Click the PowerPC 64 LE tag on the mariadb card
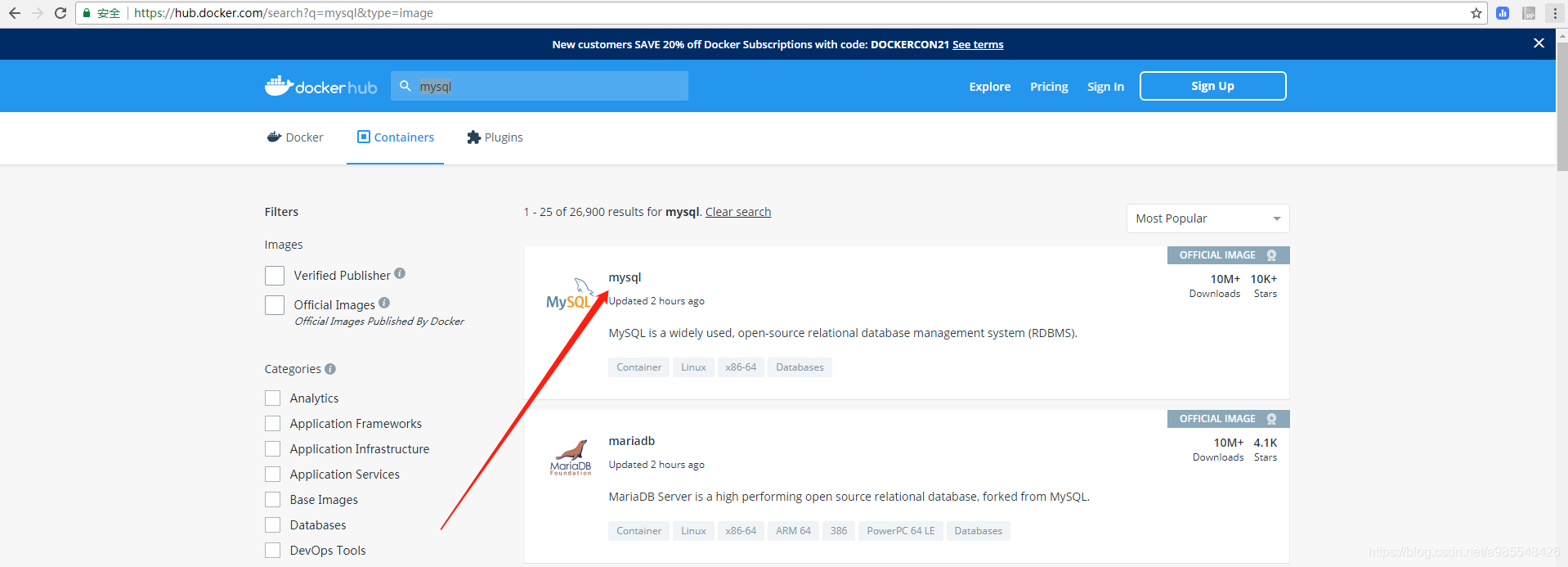The height and width of the screenshot is (567, 1568). click(x=901, y=531)
